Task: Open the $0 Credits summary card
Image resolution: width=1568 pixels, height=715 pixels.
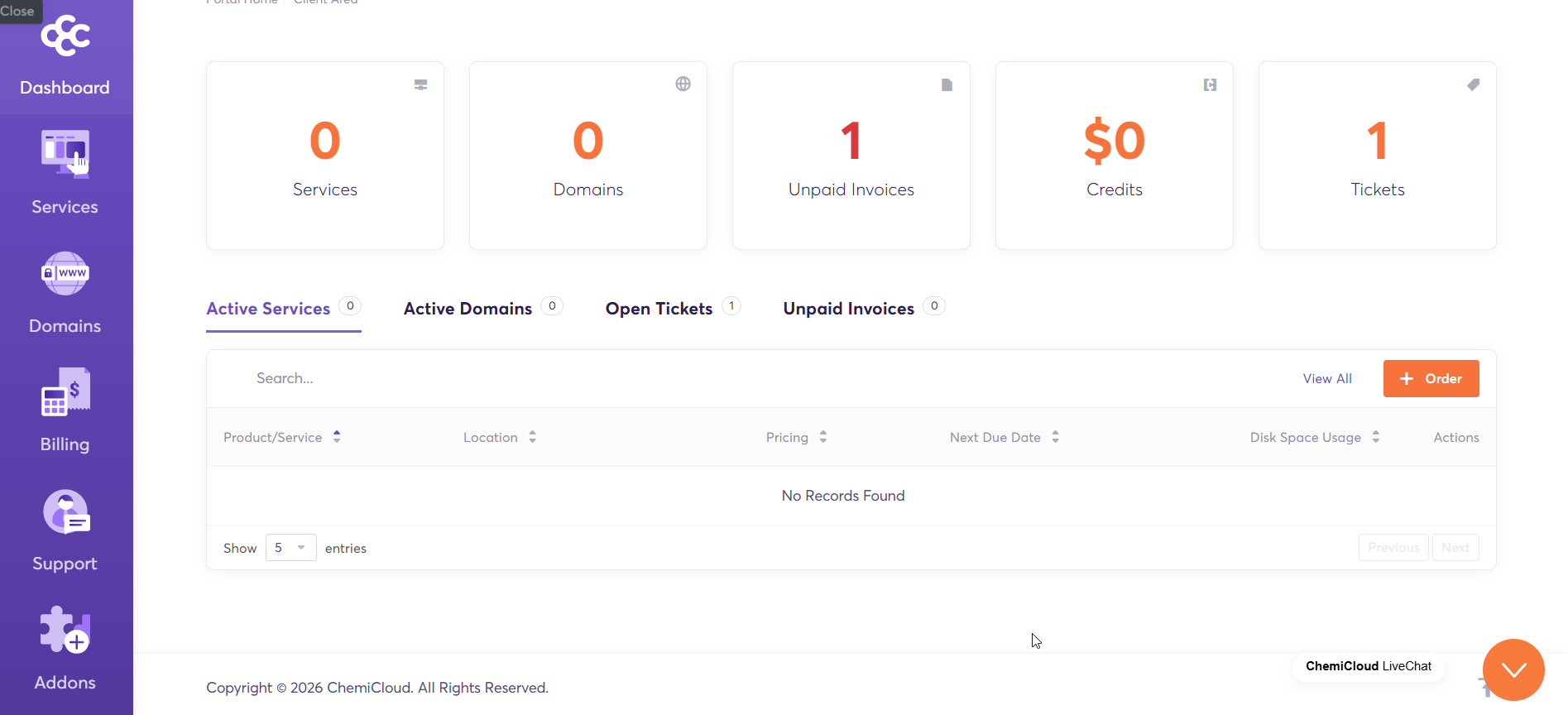Action: (x=1115, y=156)
